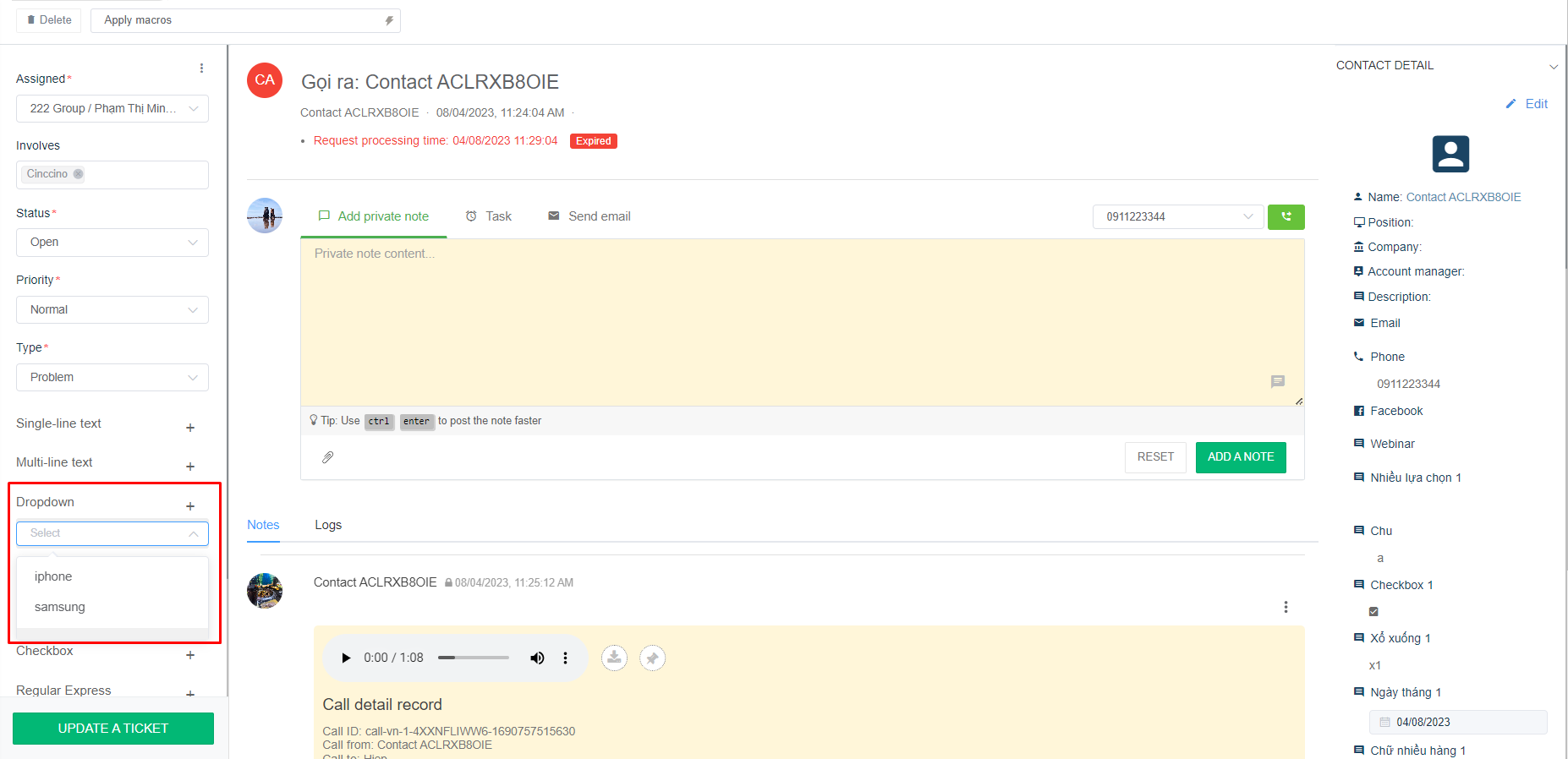1568x759 pixels.
Task: Switch to the Logs tab
Action: (328, 525)
